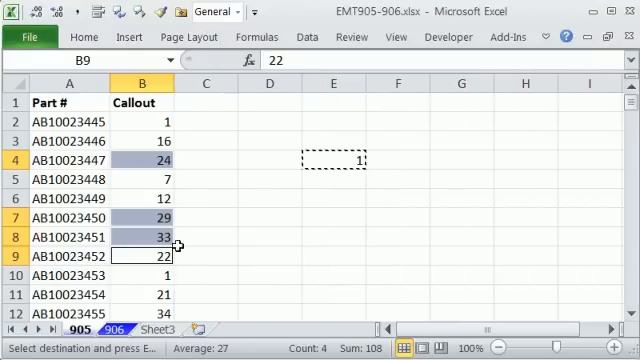
Task: Open the Page Layout ribbon tab
Action: coord(189,37)
